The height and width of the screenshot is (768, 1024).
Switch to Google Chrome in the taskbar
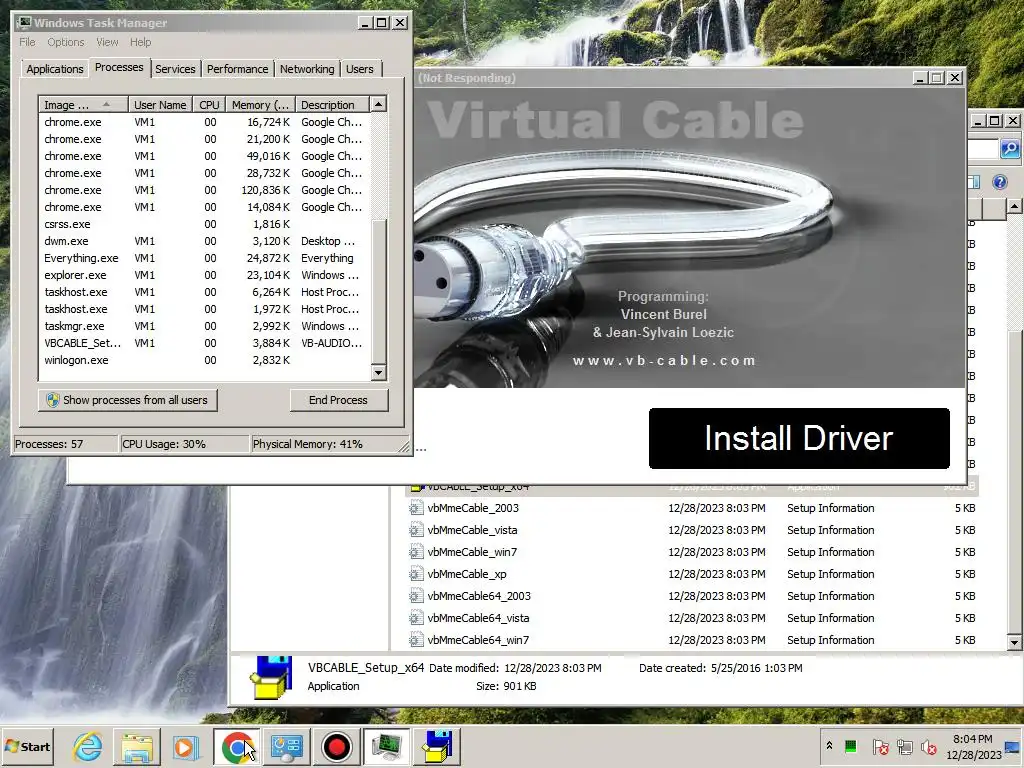pyautogui.click(x=236, y=746)
